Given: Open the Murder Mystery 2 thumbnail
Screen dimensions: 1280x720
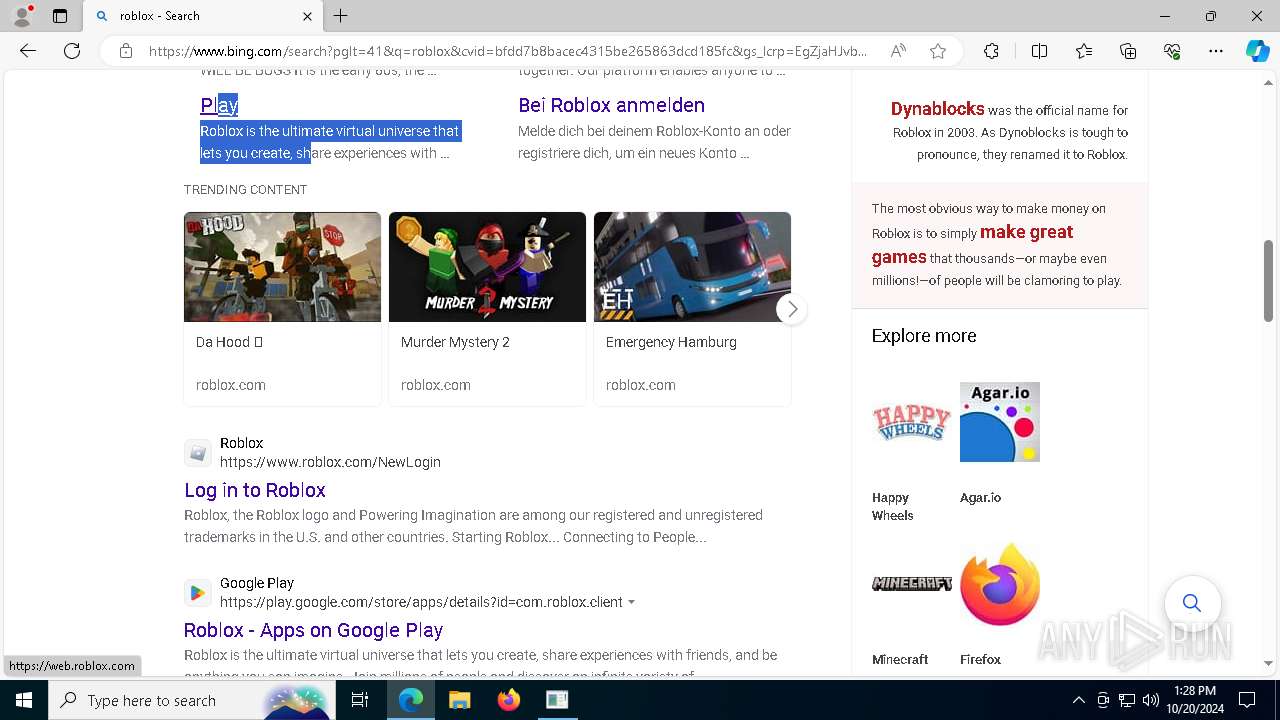Looking at the screenshot, I should [x=487, y=267].
